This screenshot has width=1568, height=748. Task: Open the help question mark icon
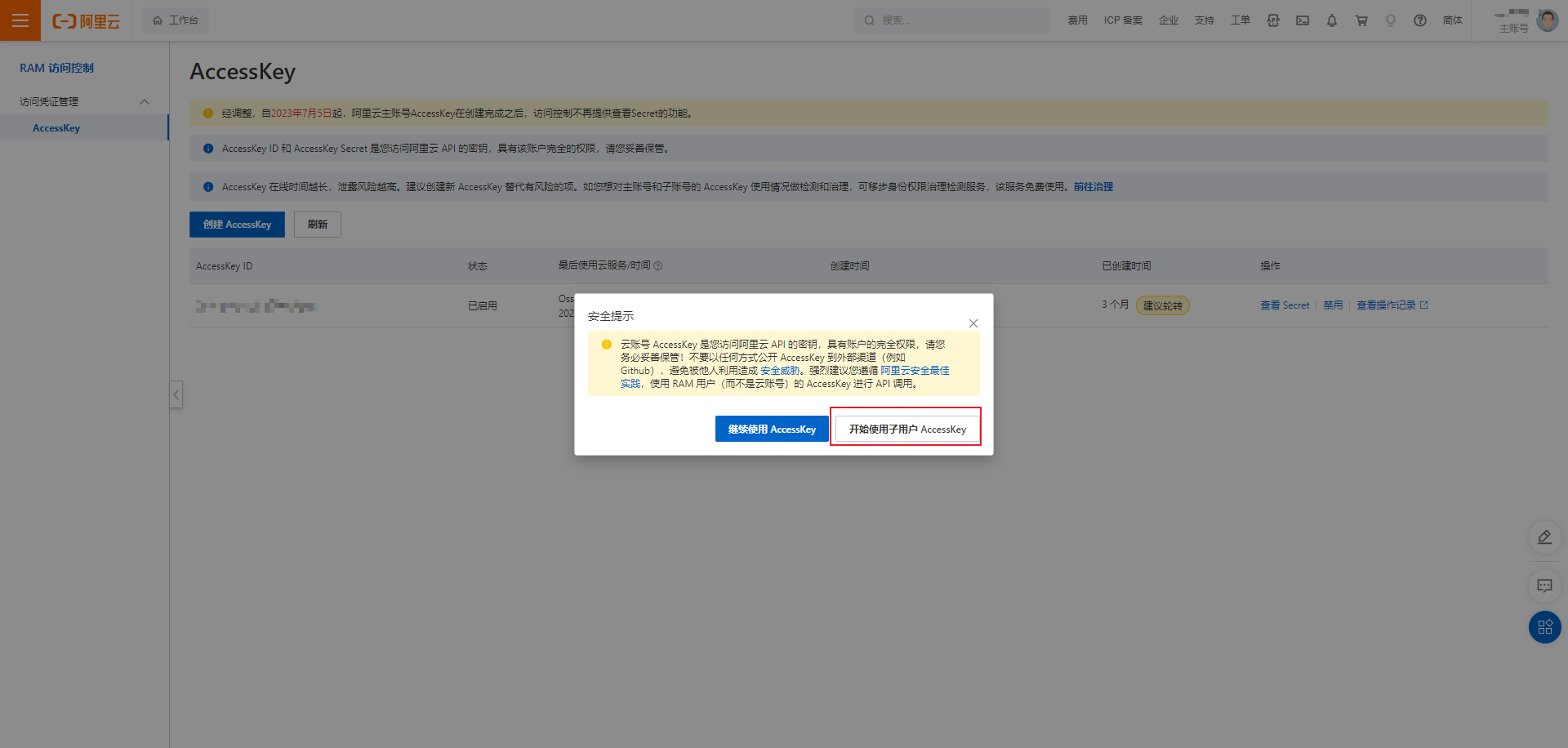(1420, 20)
